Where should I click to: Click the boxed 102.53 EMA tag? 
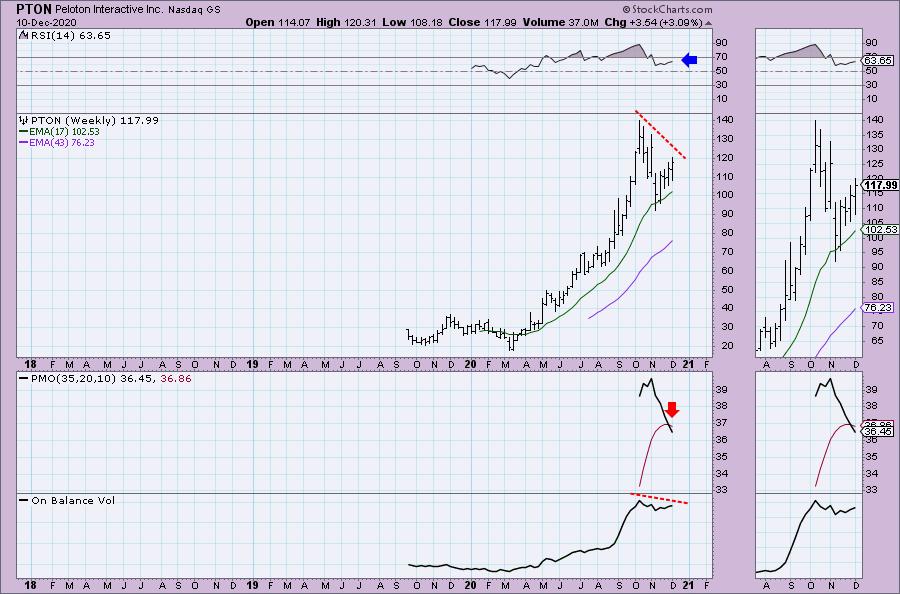pos(880,229)
